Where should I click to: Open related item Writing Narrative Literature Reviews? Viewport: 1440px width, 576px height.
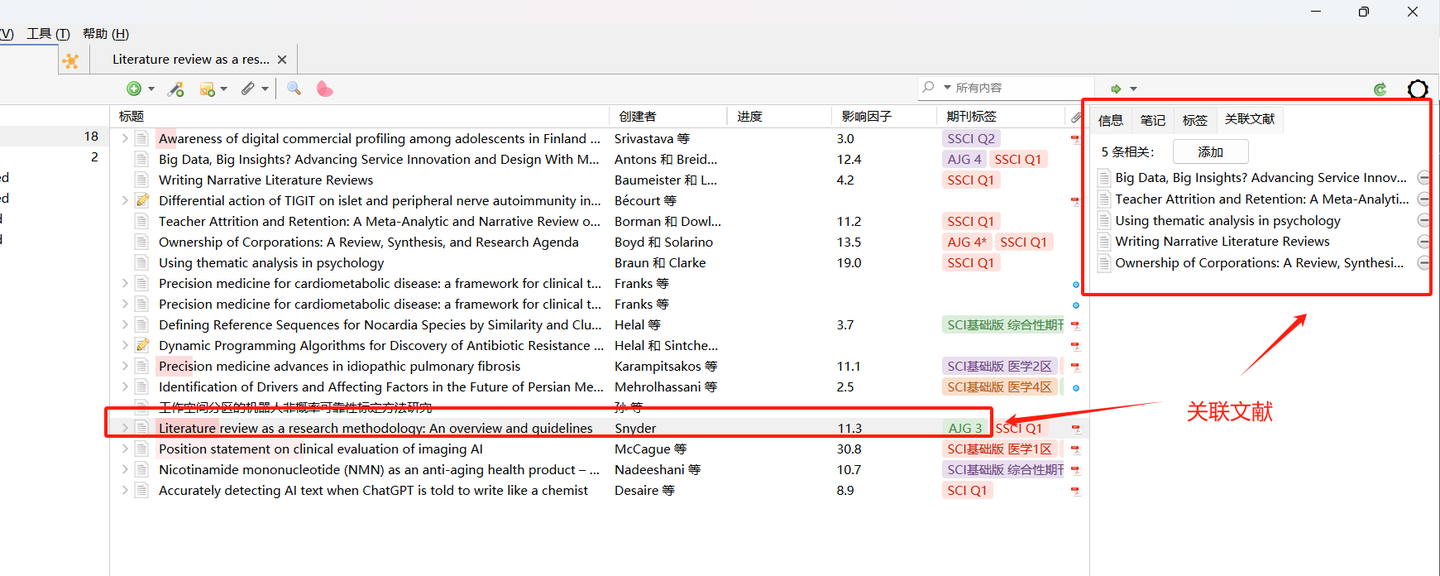click(1222, 242)
